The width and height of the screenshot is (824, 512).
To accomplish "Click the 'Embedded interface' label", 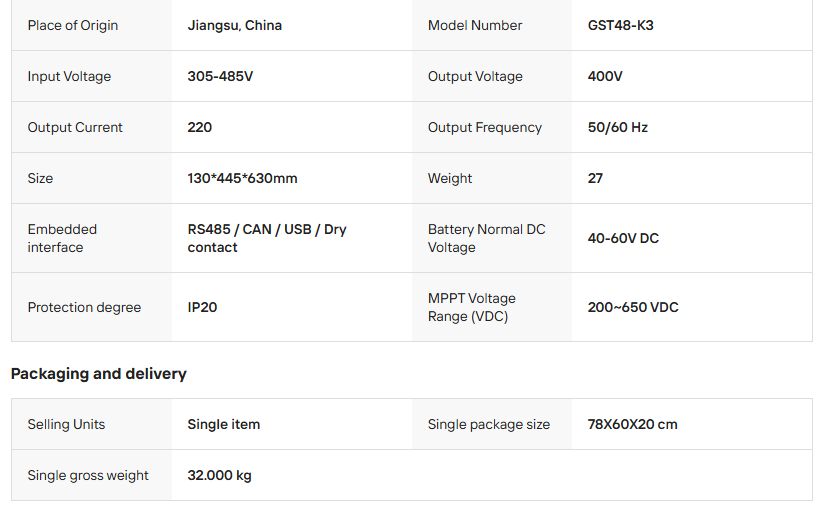I will [62, 238].
